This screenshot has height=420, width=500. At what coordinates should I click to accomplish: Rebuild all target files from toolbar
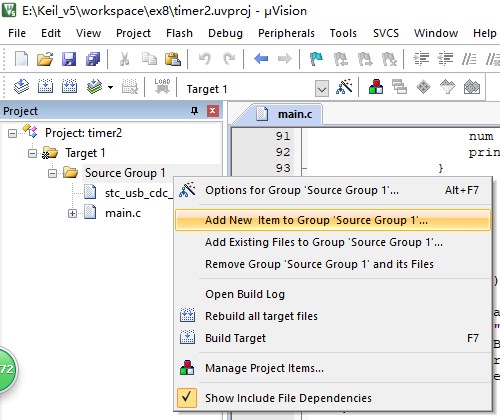(69, 87)
